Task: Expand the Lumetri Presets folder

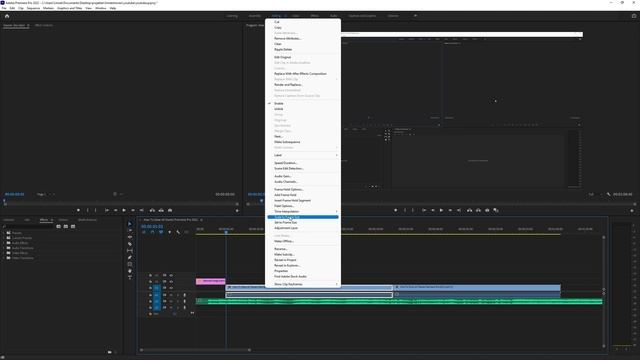Action: point(4,238)
